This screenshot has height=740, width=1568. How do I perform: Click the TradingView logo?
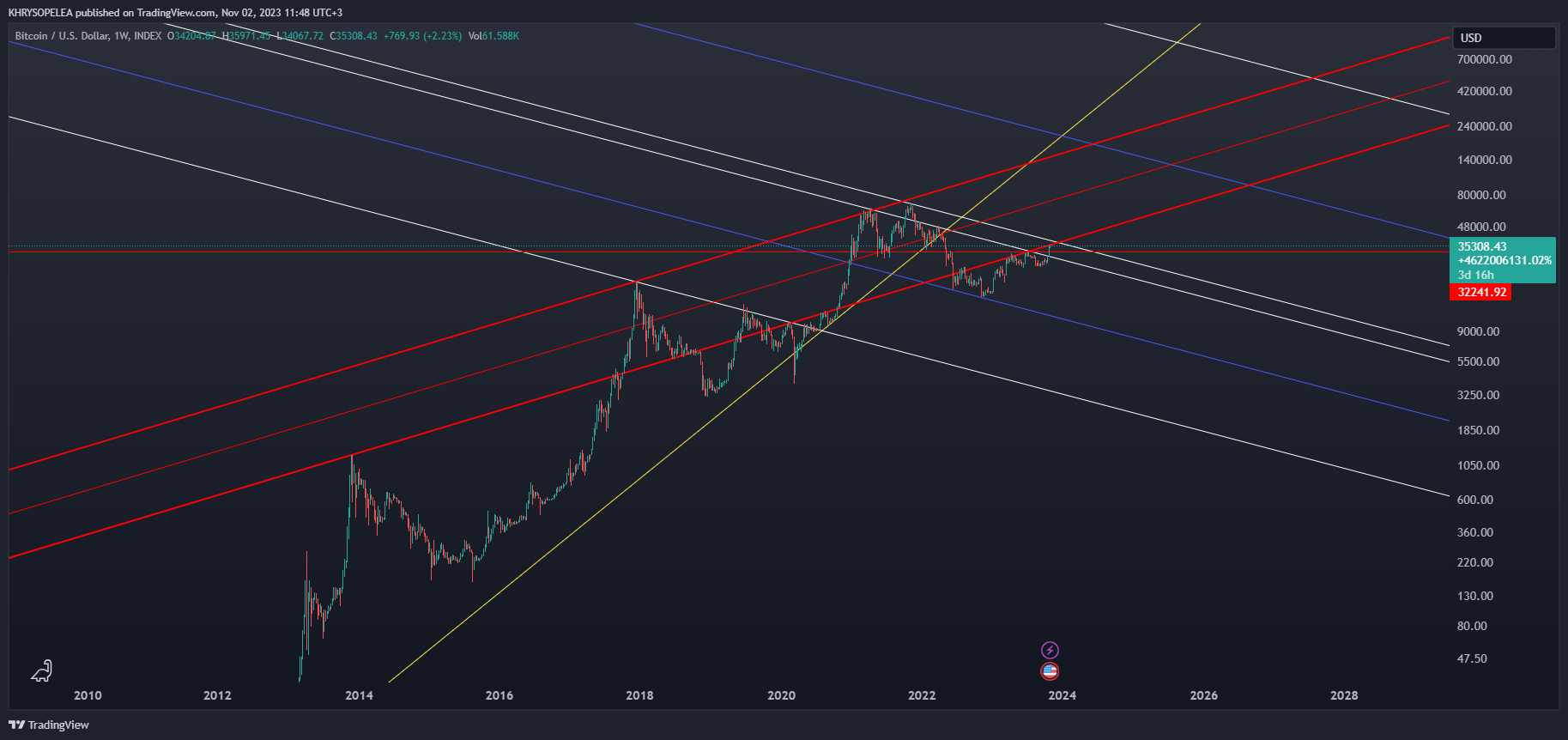click(49, 725)
